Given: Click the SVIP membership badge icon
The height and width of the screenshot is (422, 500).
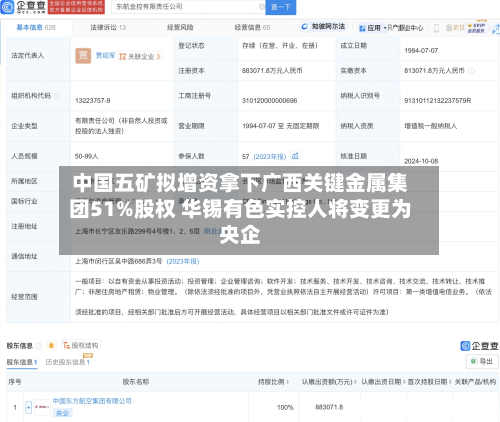Looking at the screenshot, I should [x=476, y=28].
